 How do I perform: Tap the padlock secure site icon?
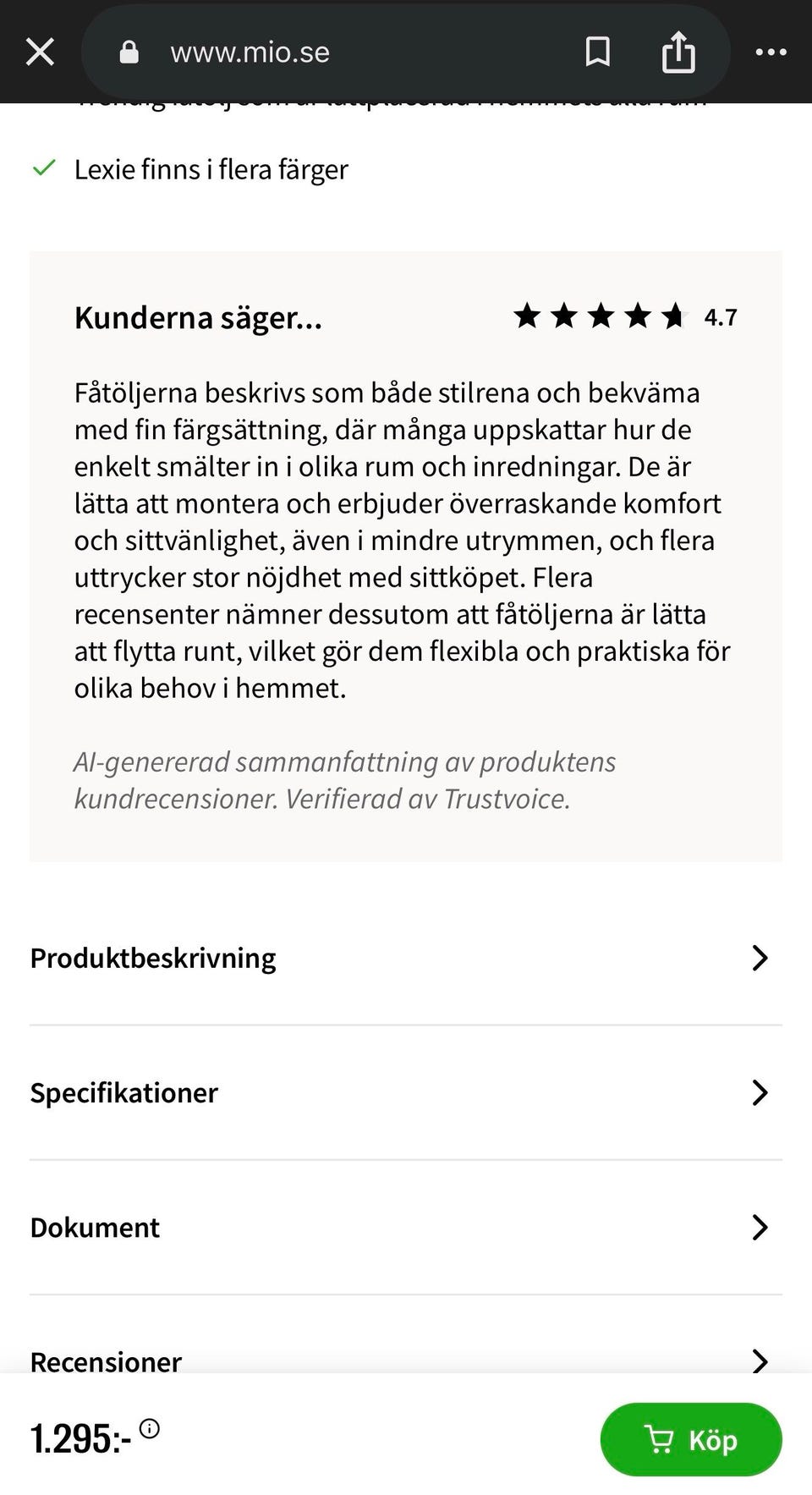tap(129, 52)
